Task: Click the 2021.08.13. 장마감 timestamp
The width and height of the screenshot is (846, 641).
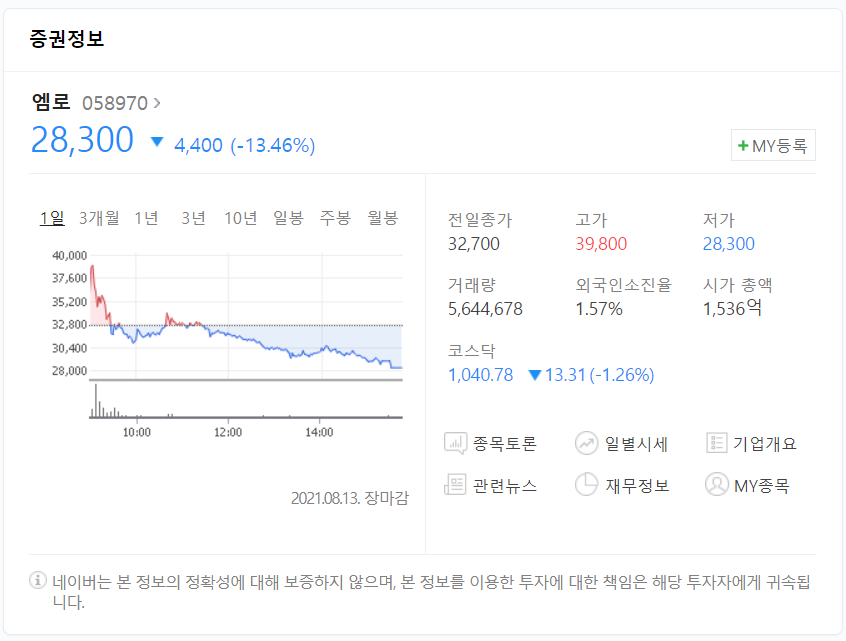Action: click(350, 497)
